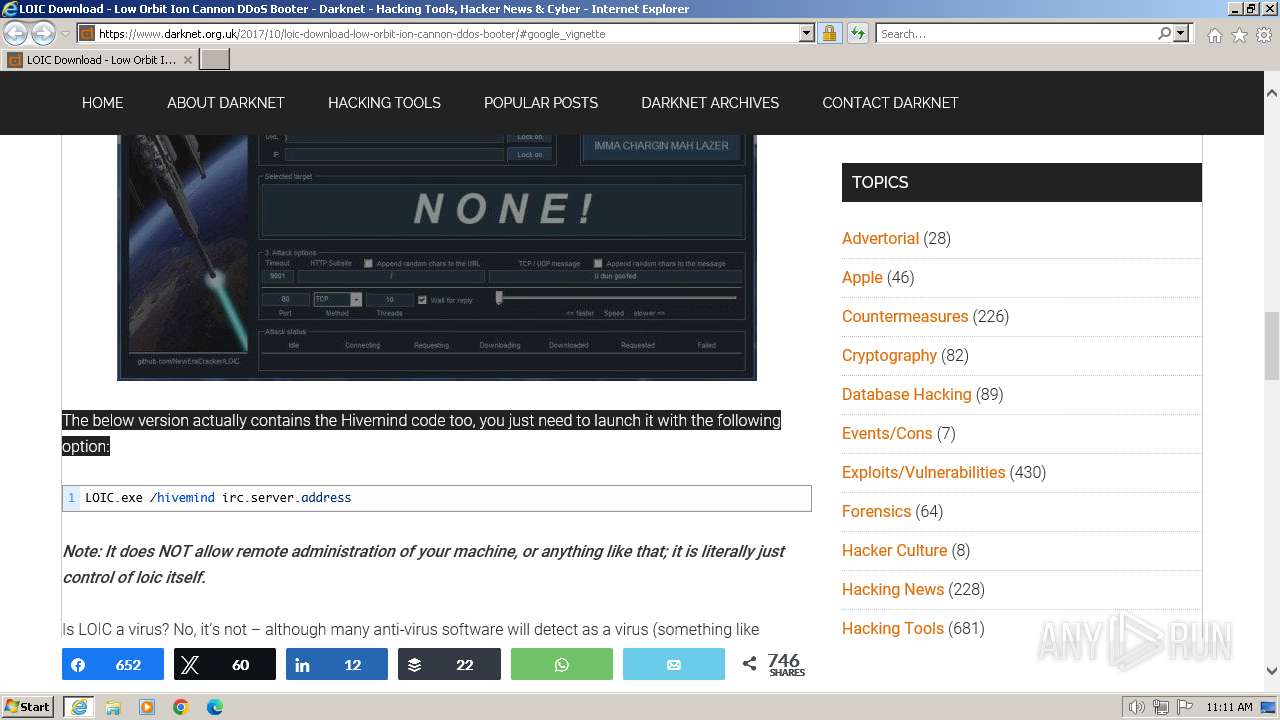This screenshot has height=720, width=1280.
Task: Click the address bar URL field
Action: coord(445,33)
